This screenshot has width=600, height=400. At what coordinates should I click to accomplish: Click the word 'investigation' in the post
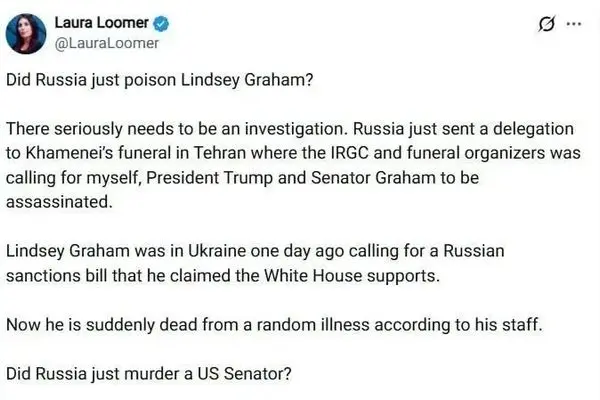(x=296, y=129)
